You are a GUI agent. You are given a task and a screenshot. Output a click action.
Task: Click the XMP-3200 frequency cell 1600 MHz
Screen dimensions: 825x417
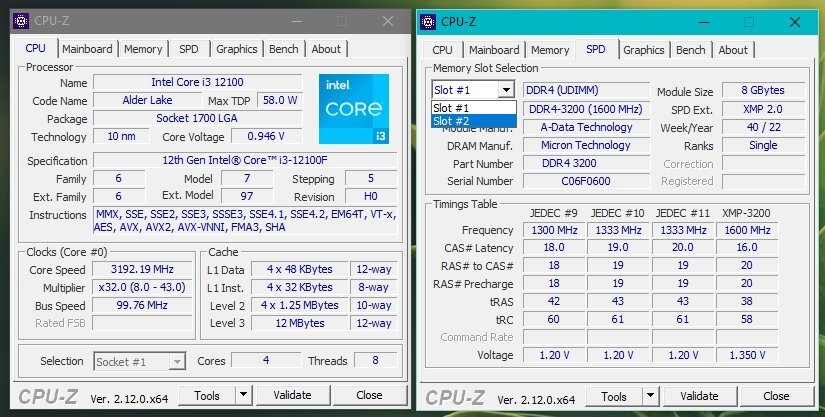[x=747, y=230]
